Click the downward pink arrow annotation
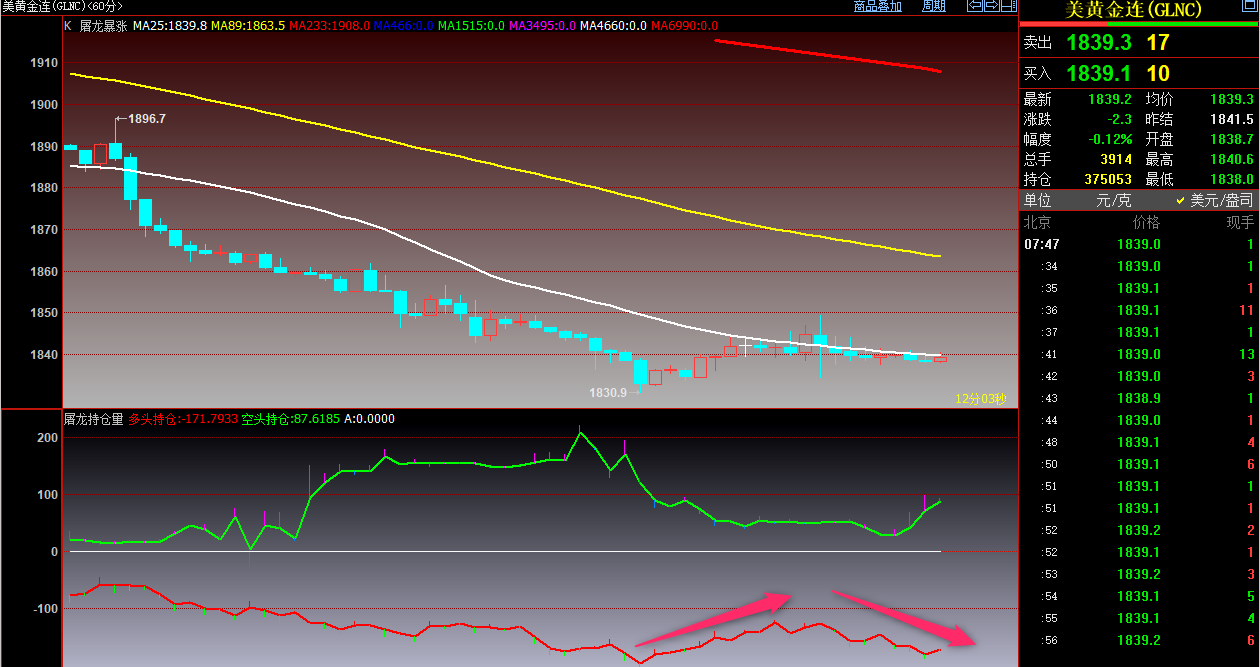This screenshot has width=1260, height=667. point(904,619)
